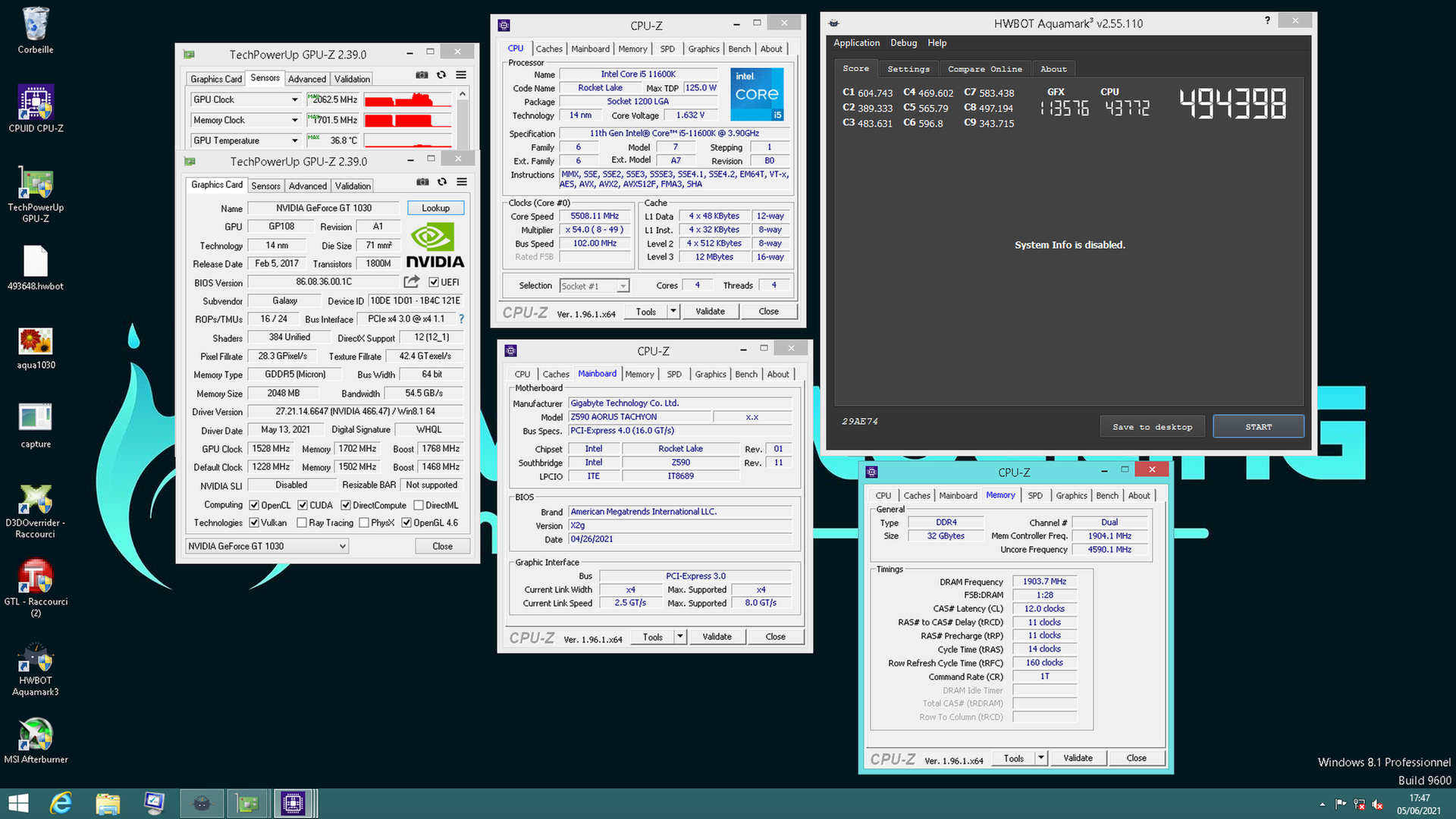Click Close button in GPU-Z Graphics Card window

[x=442, y=546]
